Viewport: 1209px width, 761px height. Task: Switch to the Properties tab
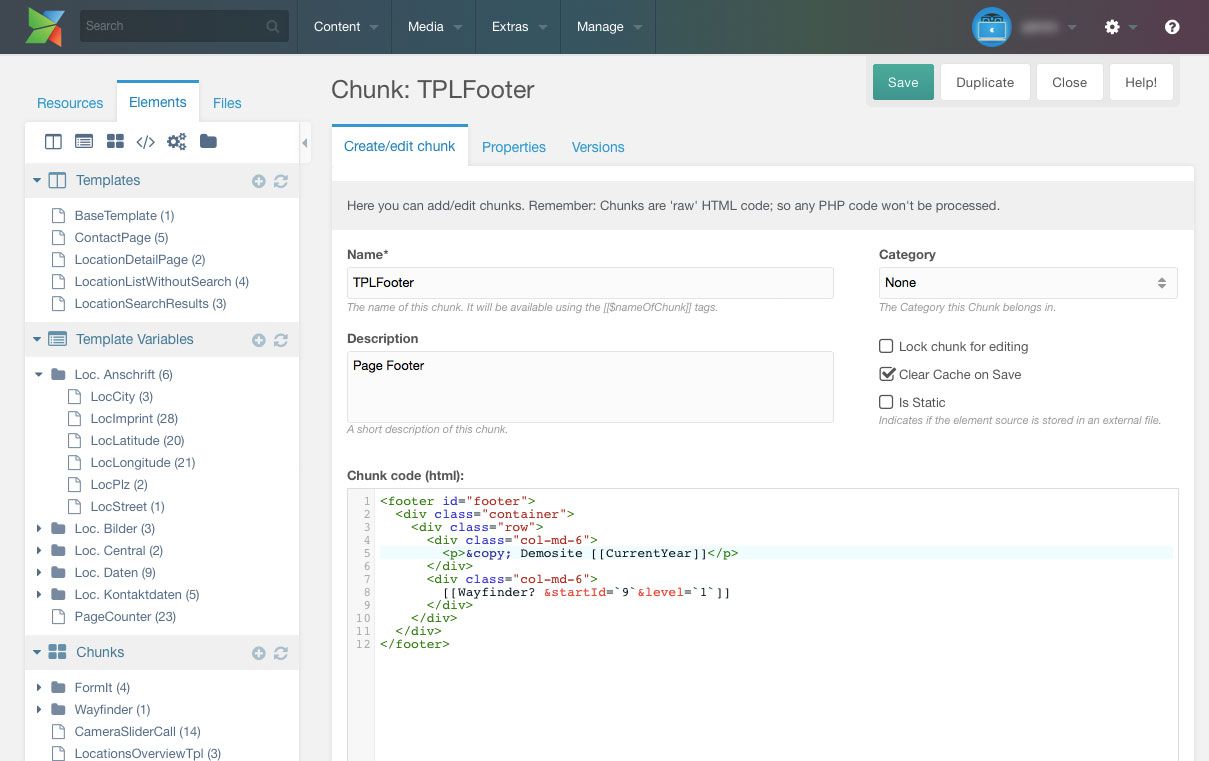tap(514, 147)
